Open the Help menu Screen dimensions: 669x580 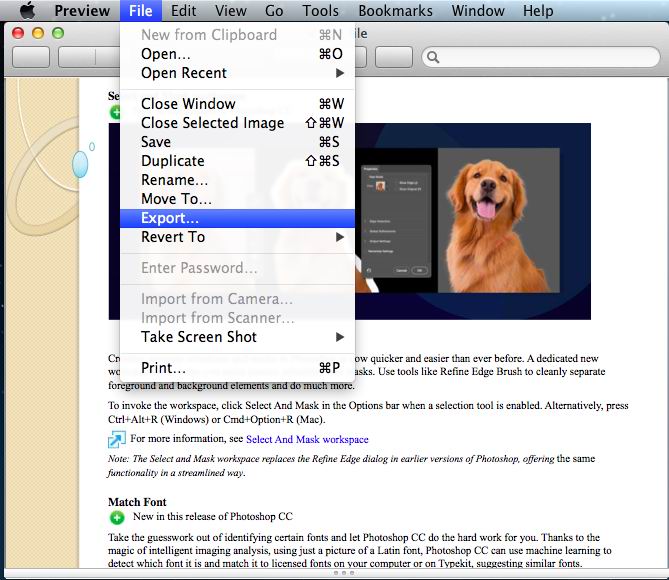tap(538, 11)
